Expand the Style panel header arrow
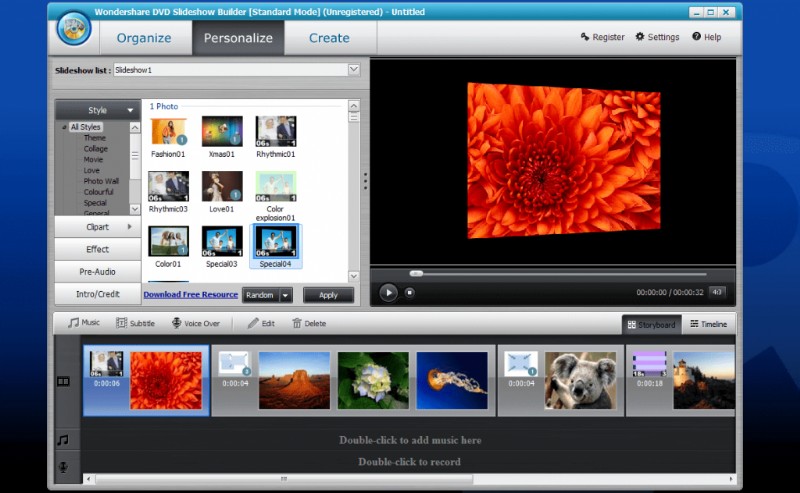Image resolution: width=800 pixels, height=493 pixels. [x=130, y=110]
